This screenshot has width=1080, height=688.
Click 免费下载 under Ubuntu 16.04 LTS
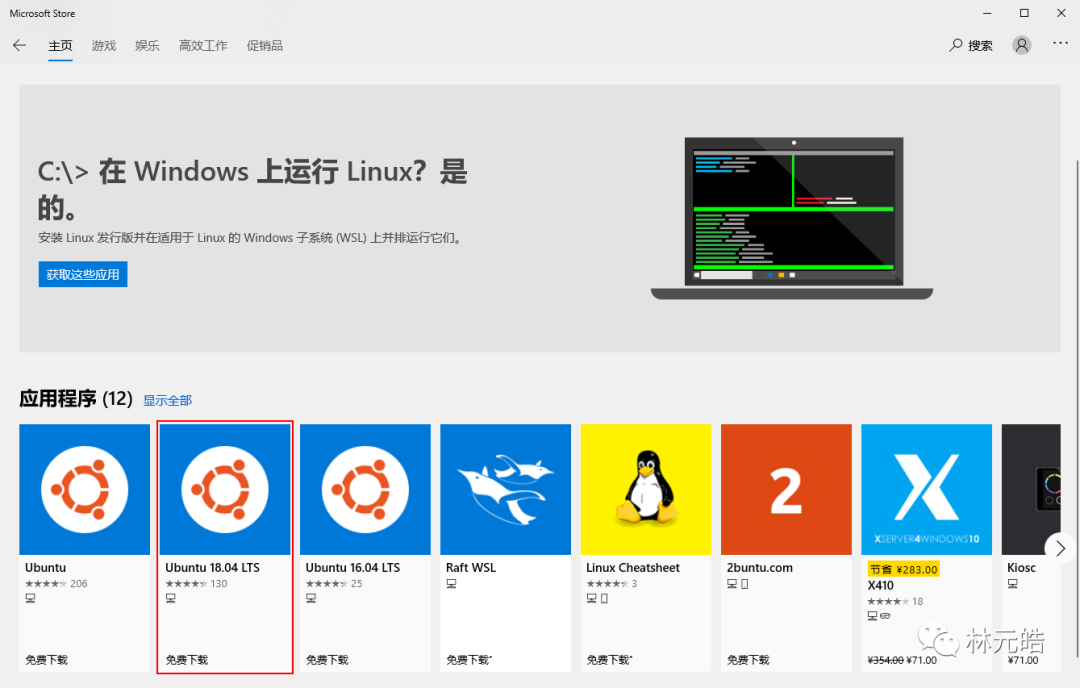[x=327, y=660]
